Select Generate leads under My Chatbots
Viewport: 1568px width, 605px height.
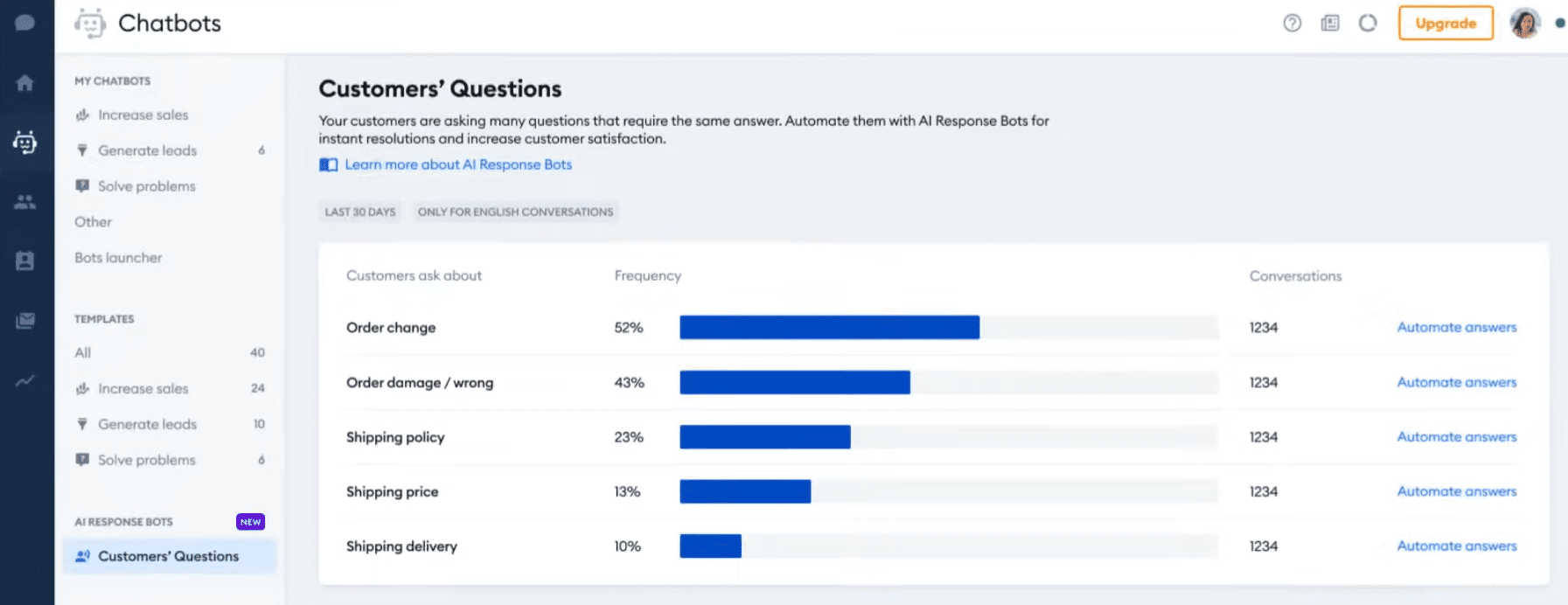pos(147,150)
